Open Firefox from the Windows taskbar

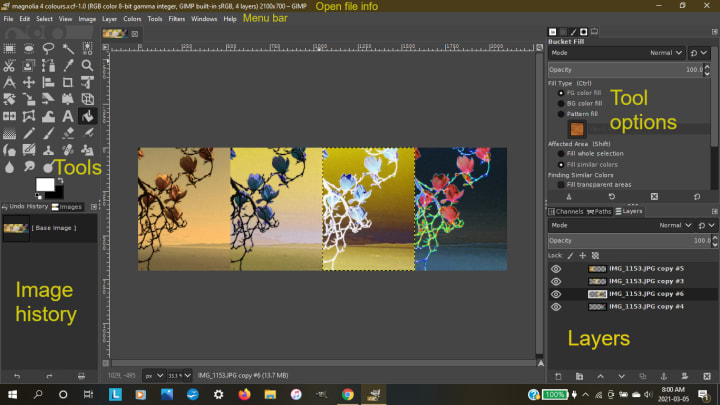245,395
